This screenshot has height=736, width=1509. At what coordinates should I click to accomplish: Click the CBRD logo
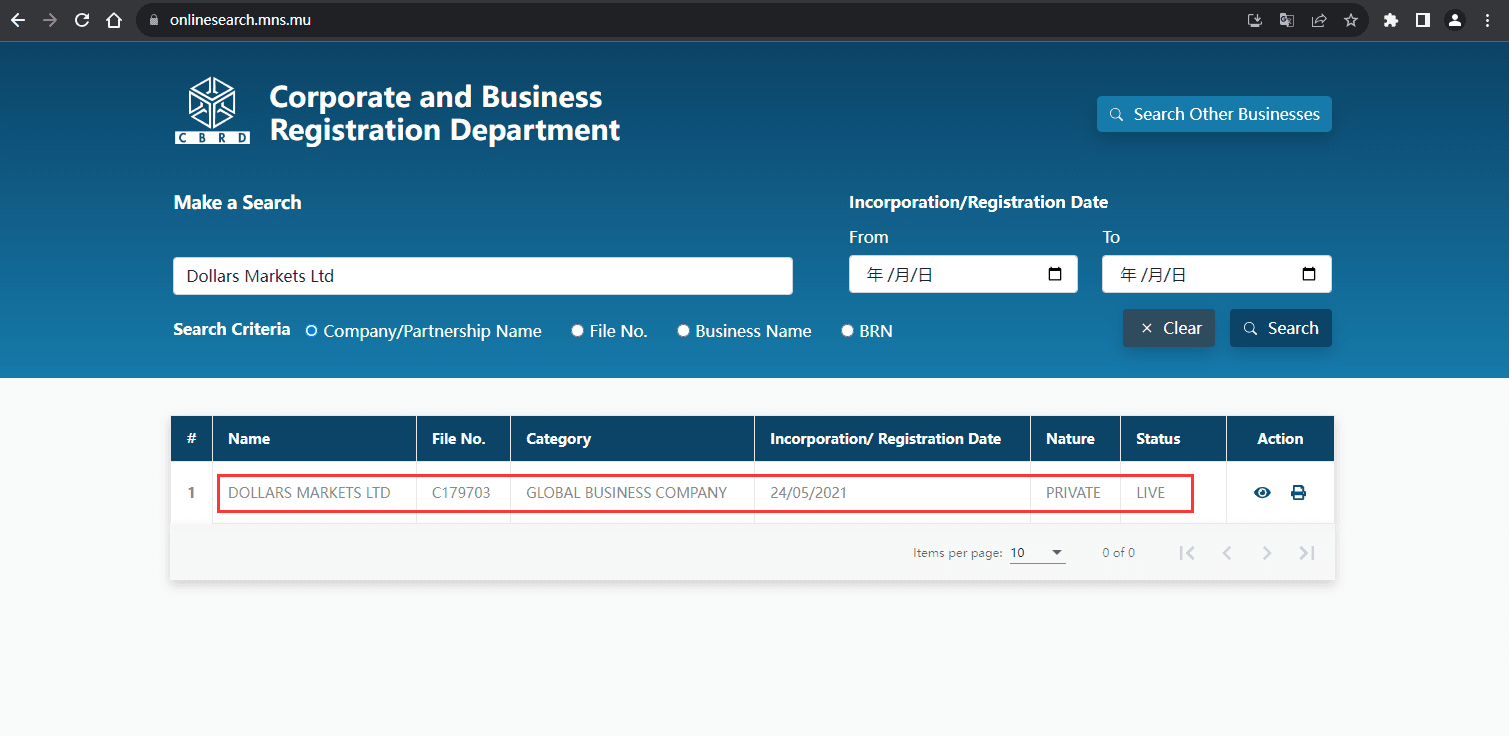(212, 110)
